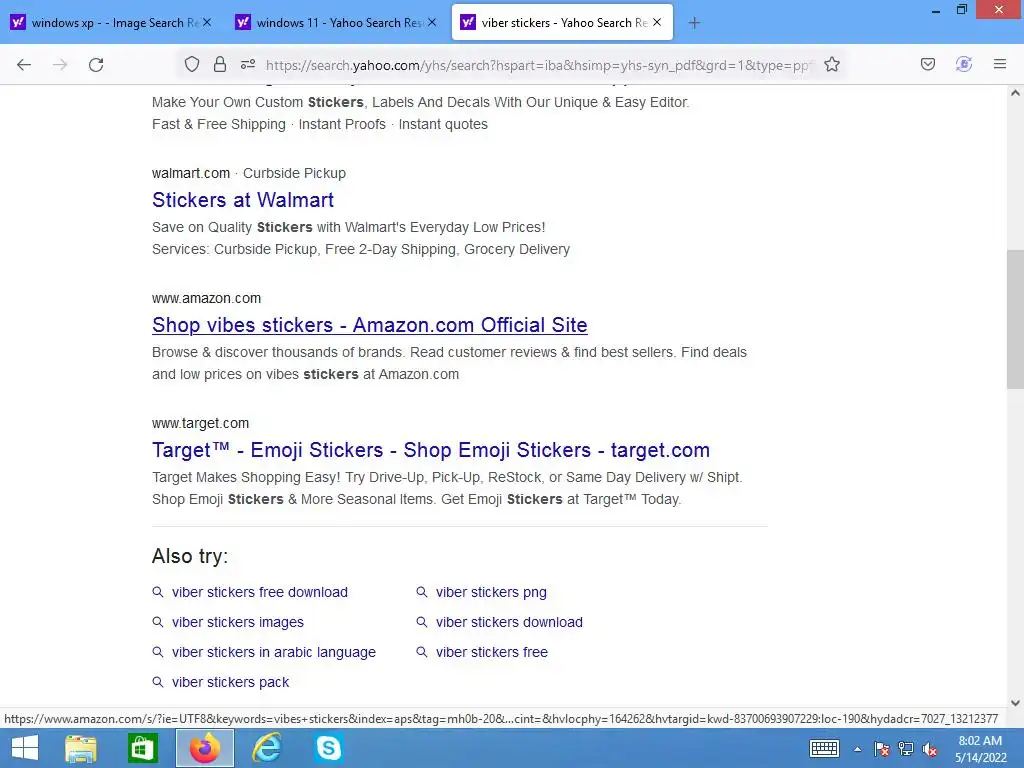Save page to Pocket
1024x768 pixels.
tap(928, 64)
